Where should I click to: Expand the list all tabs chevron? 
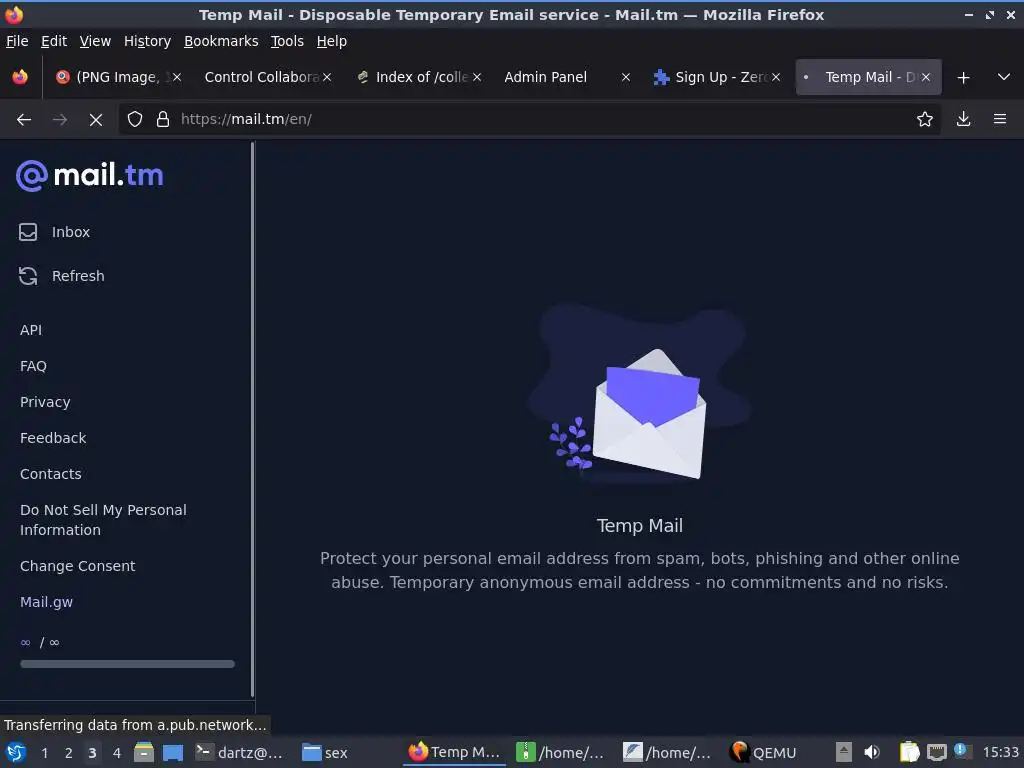tap(1004, 77)
